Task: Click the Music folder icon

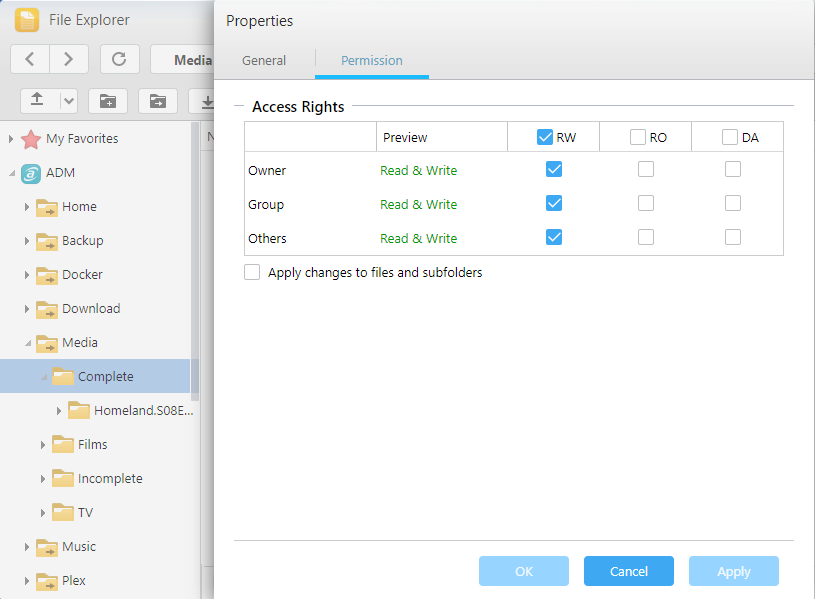Action: coord(47,548)
